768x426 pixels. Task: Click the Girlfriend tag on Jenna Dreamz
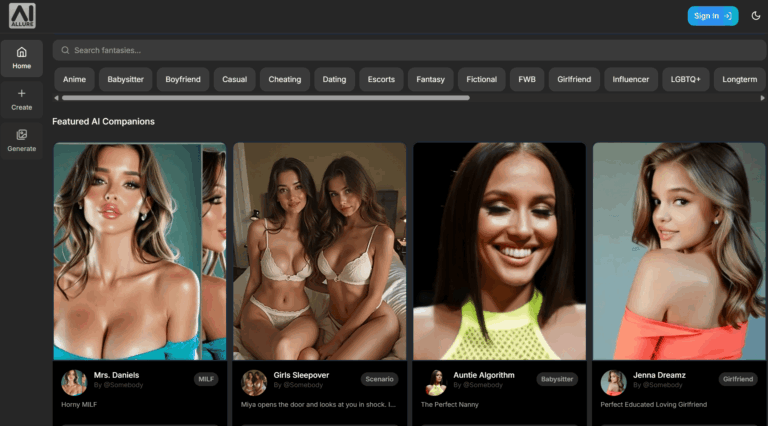[738, 379]
